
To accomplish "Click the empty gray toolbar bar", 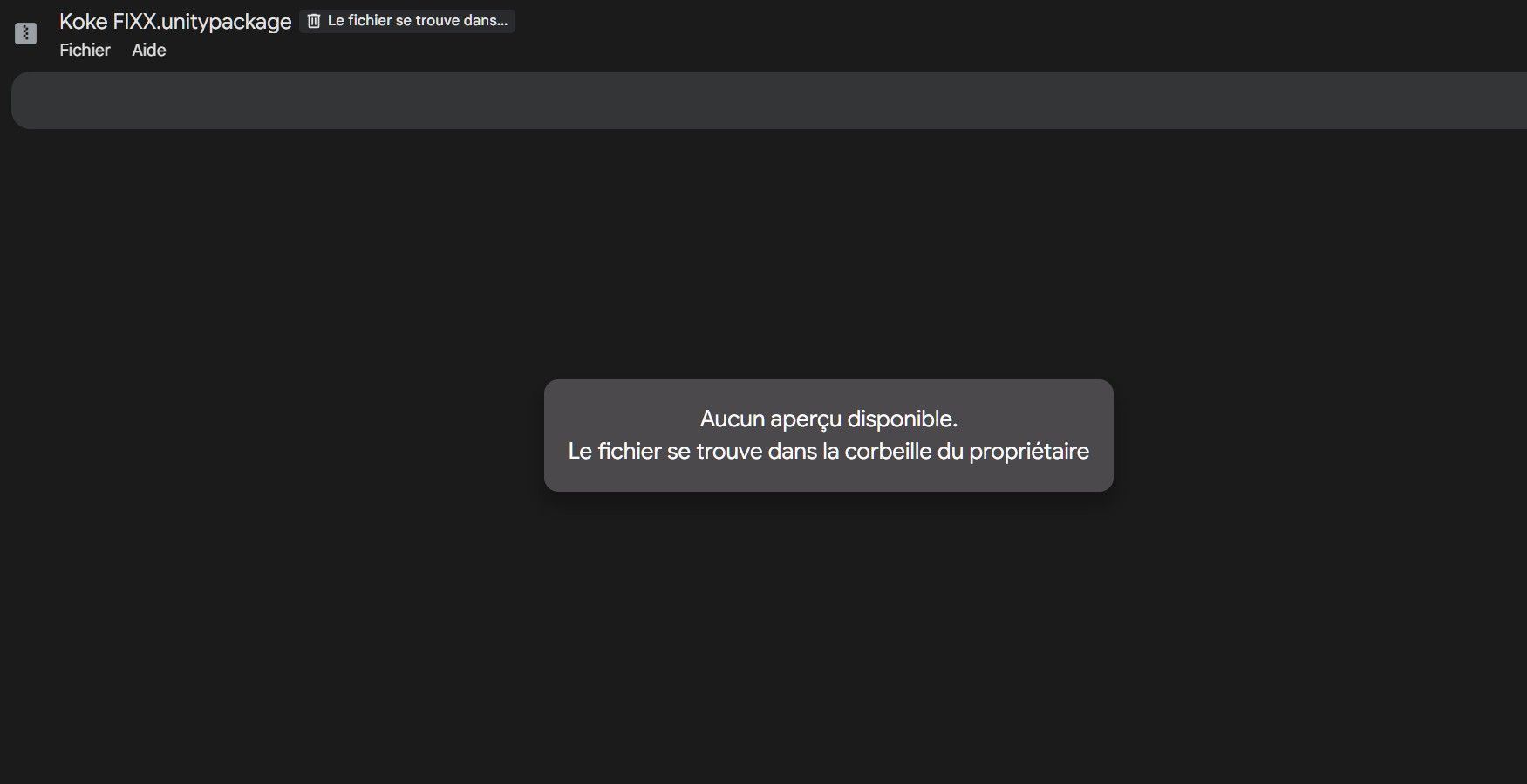I will [x=769, y=100].
